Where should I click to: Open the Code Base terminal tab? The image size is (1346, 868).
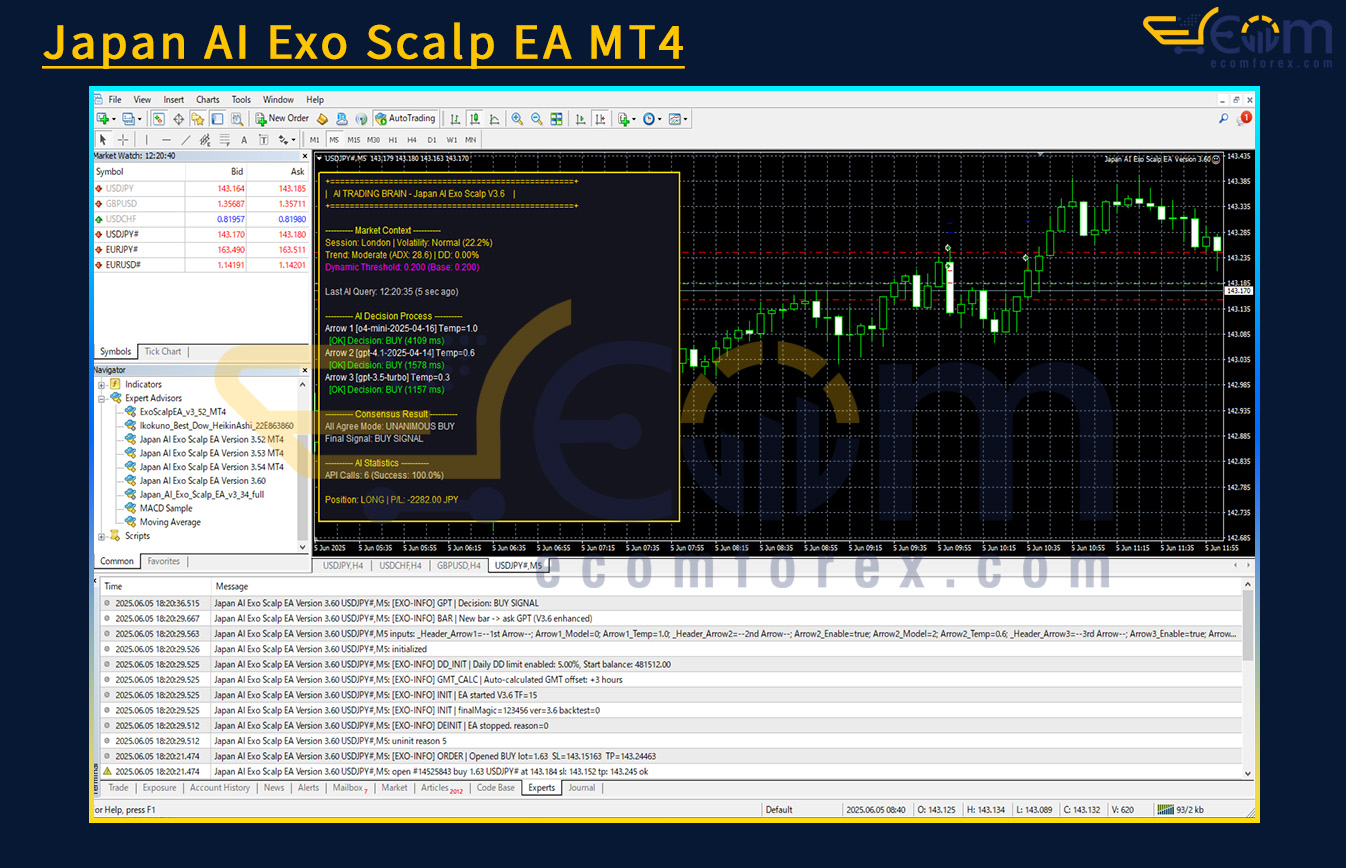tap(495, 788)
